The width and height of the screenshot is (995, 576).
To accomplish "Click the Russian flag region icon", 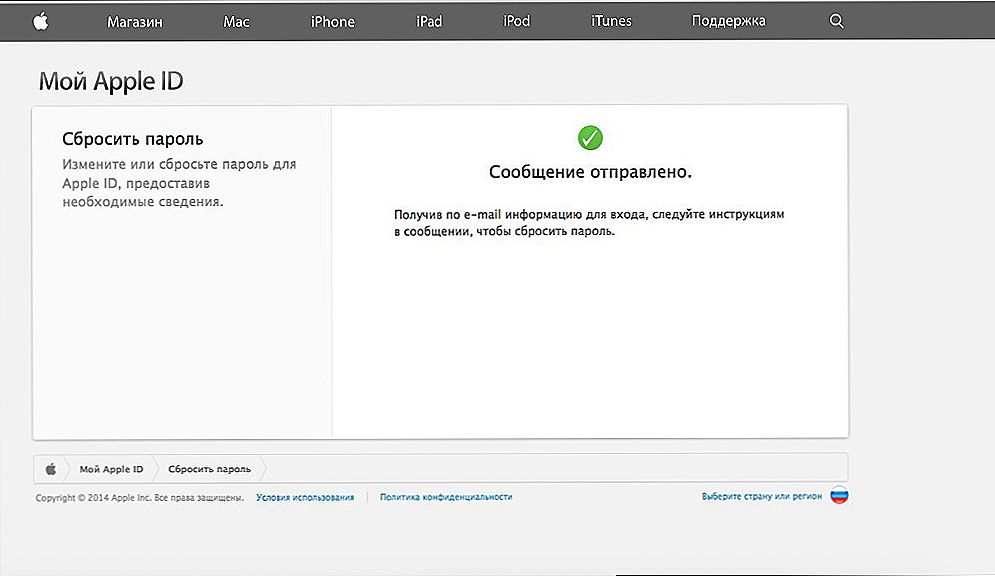I will [839, 495].
